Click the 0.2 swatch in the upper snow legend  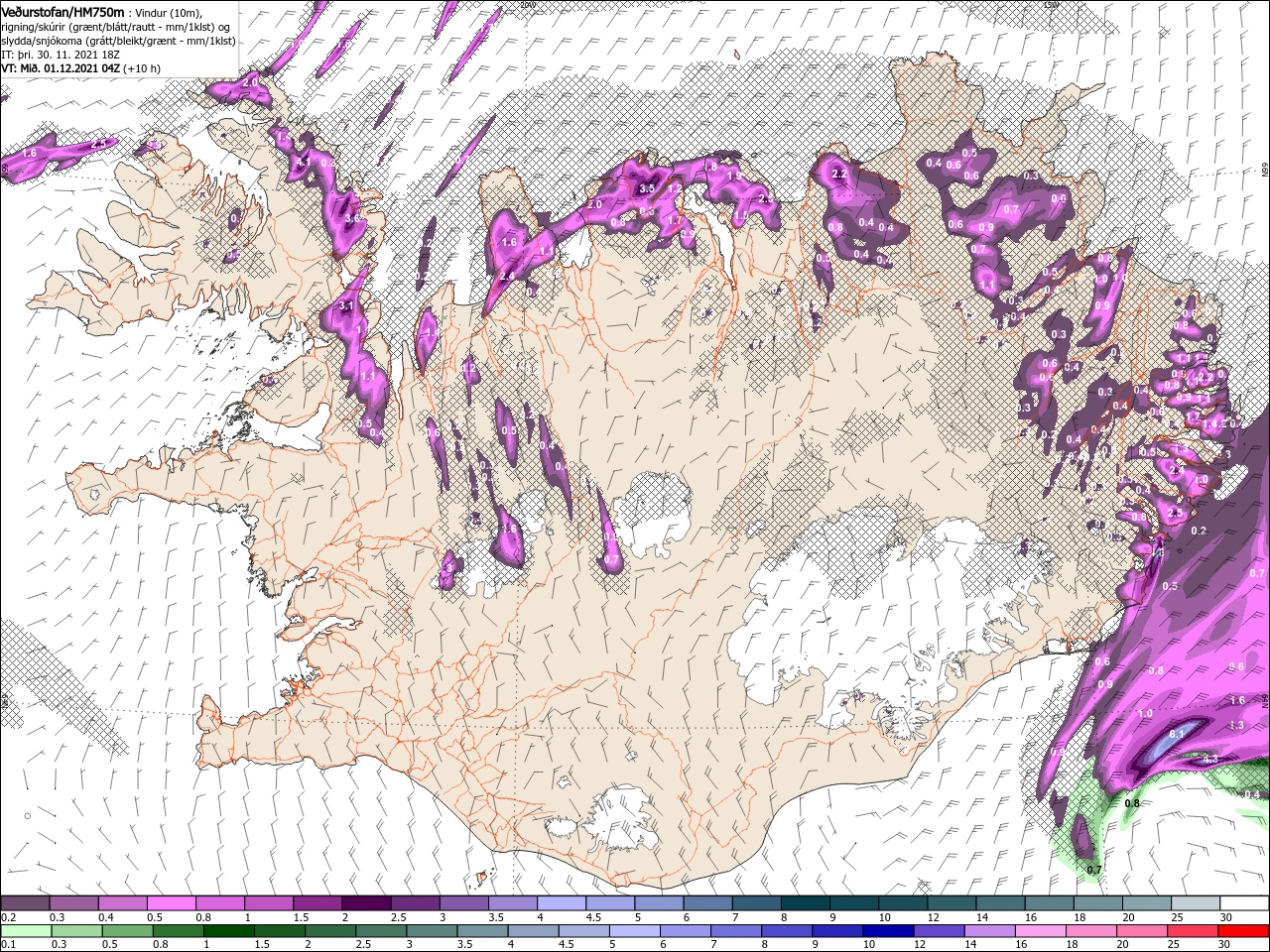25,903
